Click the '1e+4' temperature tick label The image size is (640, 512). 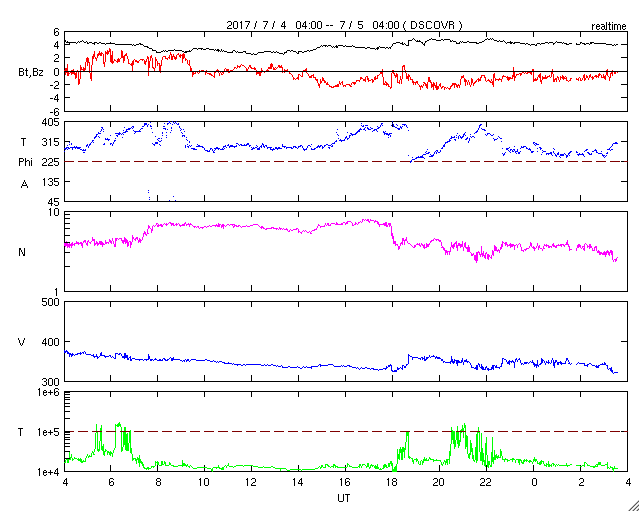(49, 472)
